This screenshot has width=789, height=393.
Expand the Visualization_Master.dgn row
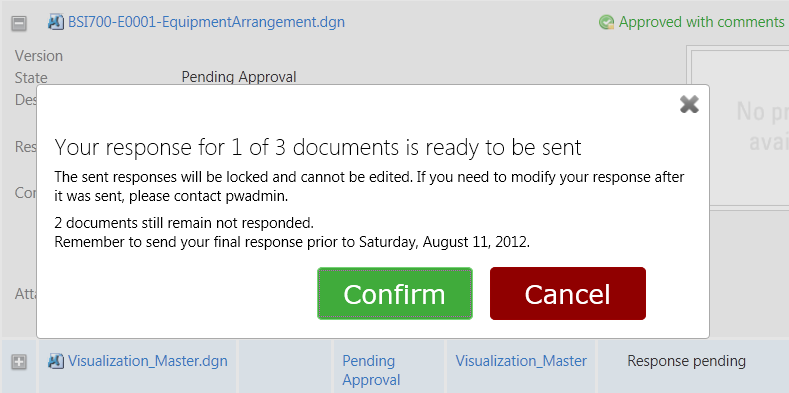(x=19, y=362)
